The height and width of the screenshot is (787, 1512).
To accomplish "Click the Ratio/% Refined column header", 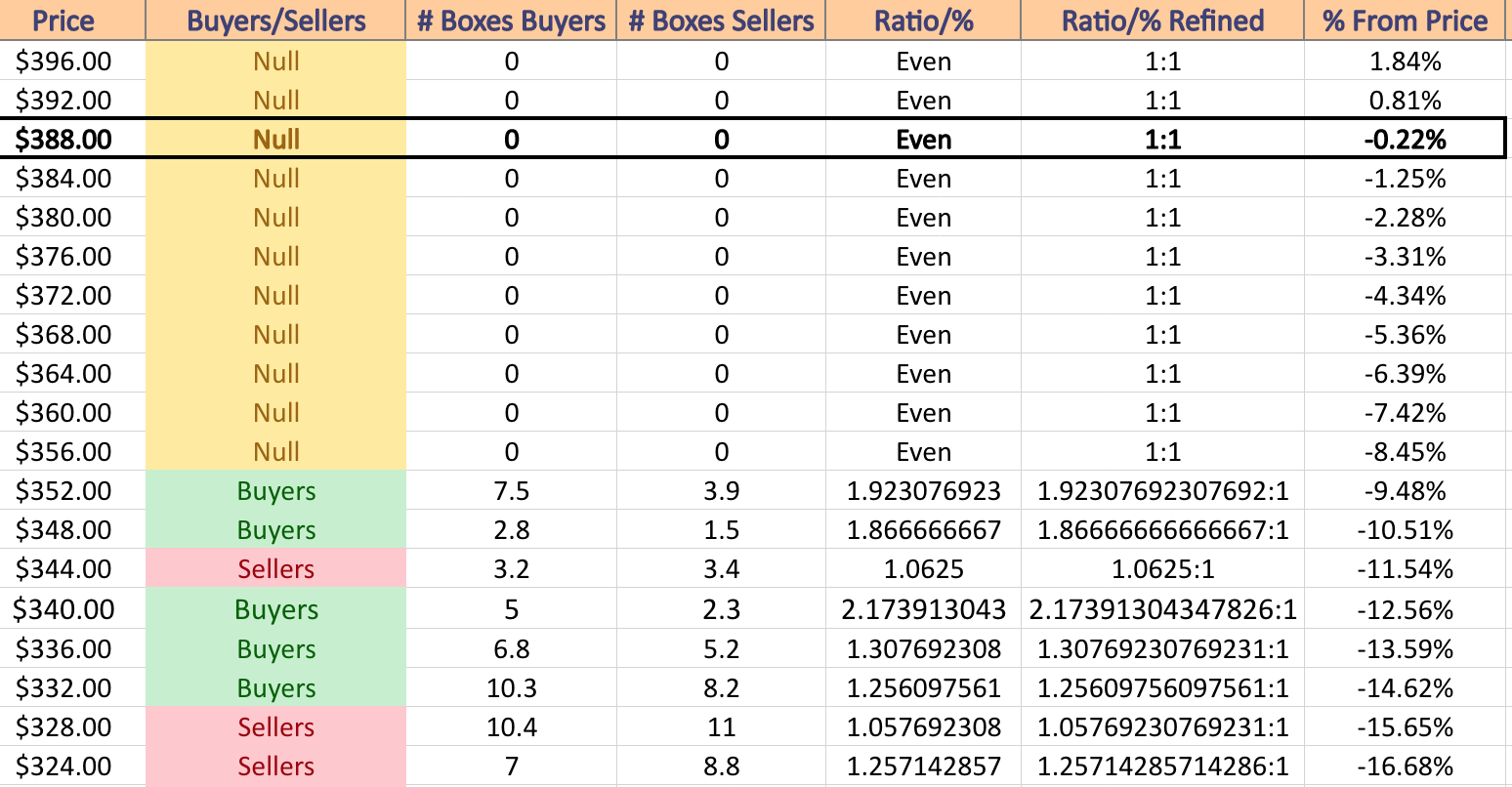I will click(x=1163, y=21).
